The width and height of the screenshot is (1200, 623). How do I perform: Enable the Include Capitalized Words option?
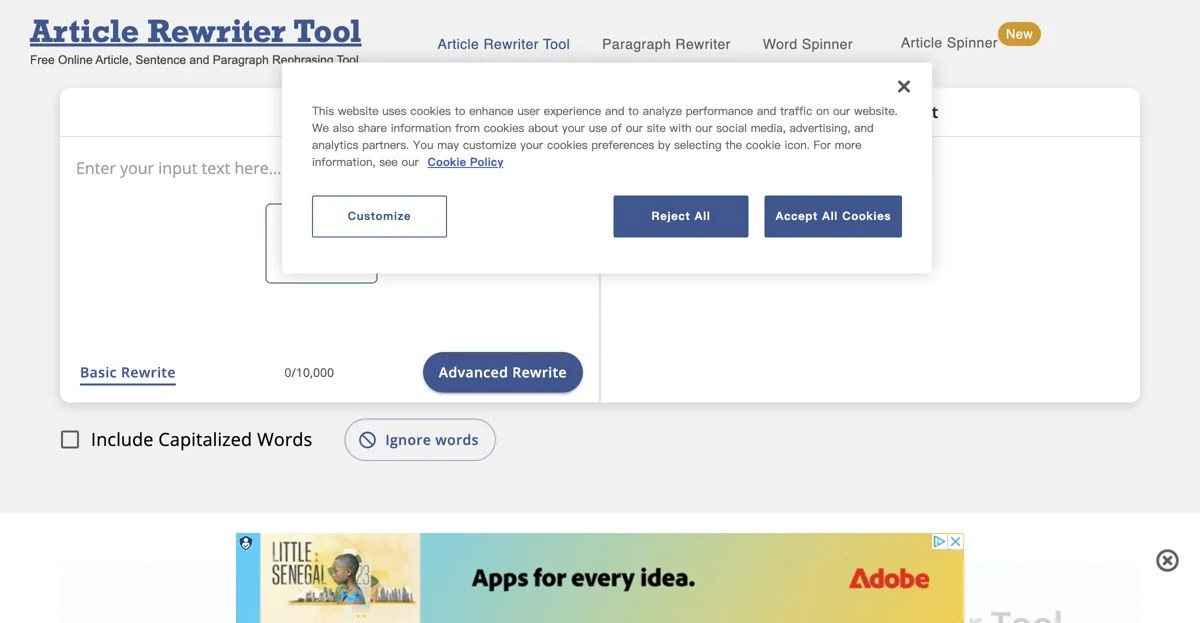tap(69, 439)
